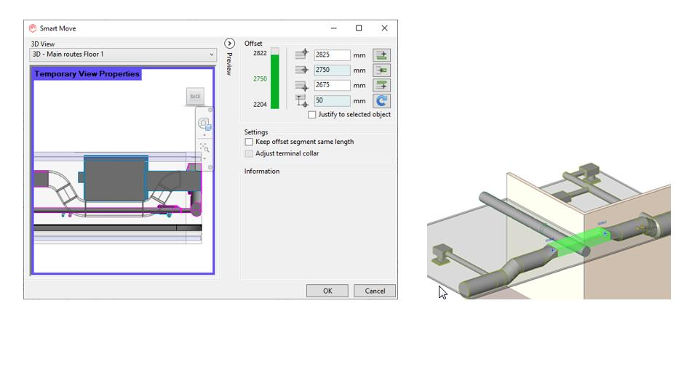Collapse the Preview panel with circled arrow
The height and width of the screenshot is (367, 700).
tap(229, 43)
